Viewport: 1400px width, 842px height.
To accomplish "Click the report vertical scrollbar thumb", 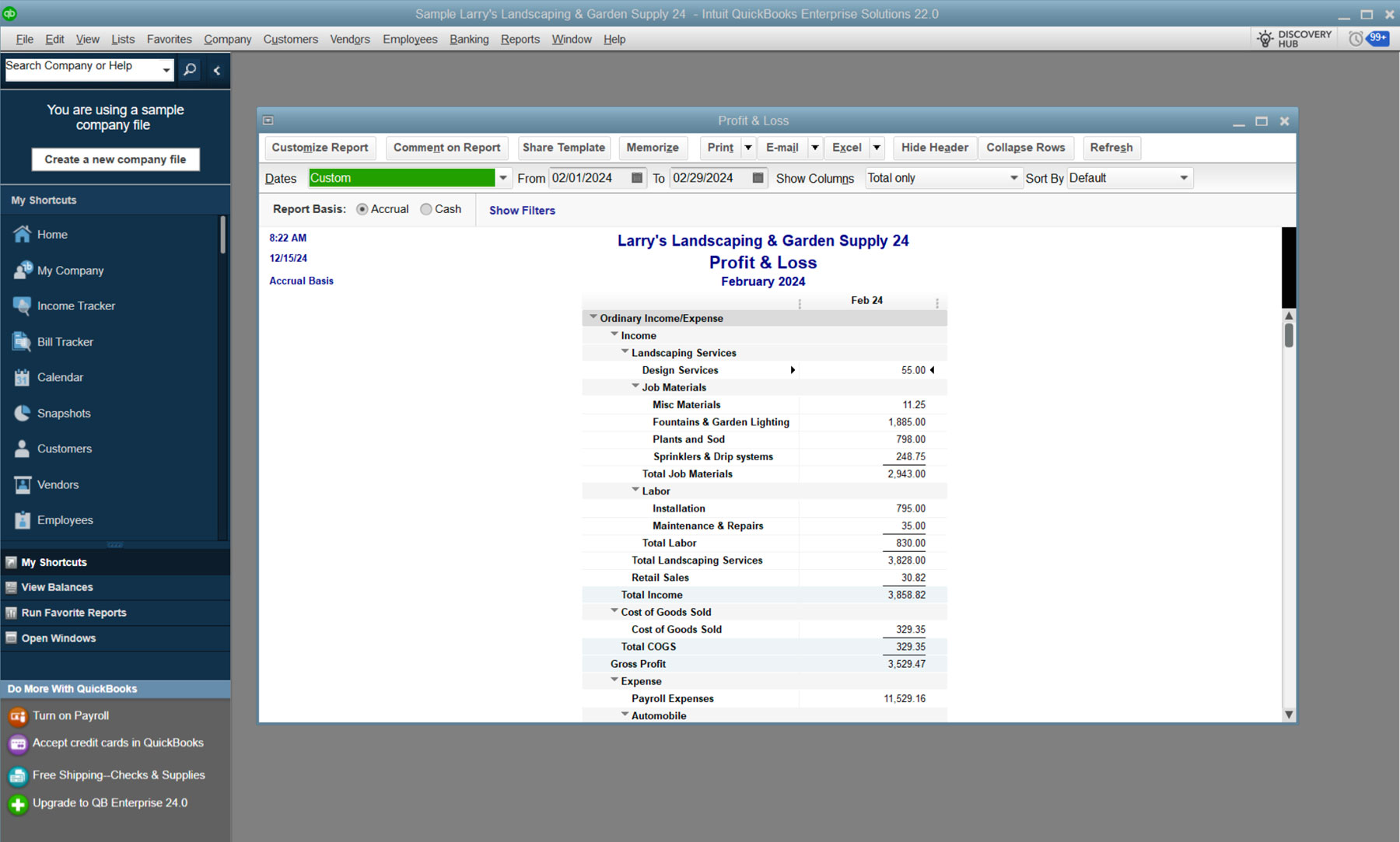I will [x=1289, y=335].
